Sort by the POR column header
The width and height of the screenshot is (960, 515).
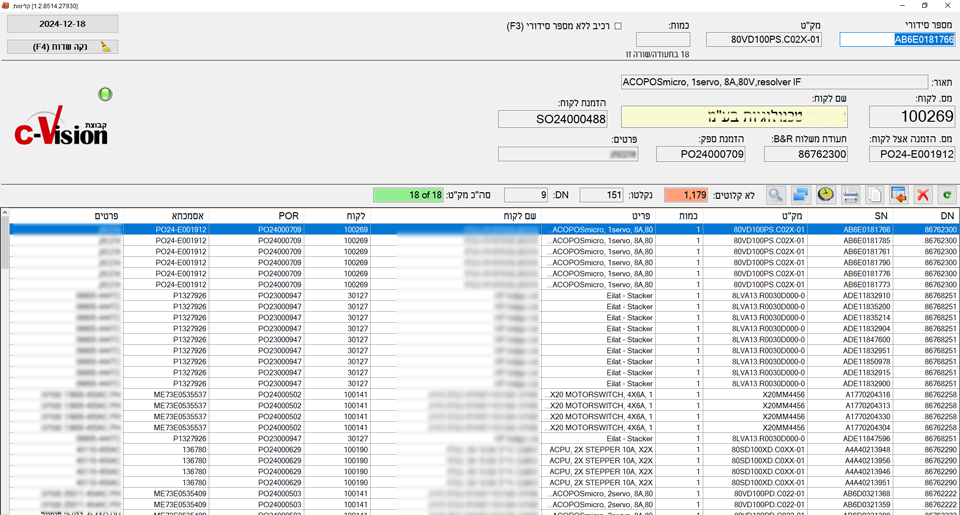click(288, 215)
